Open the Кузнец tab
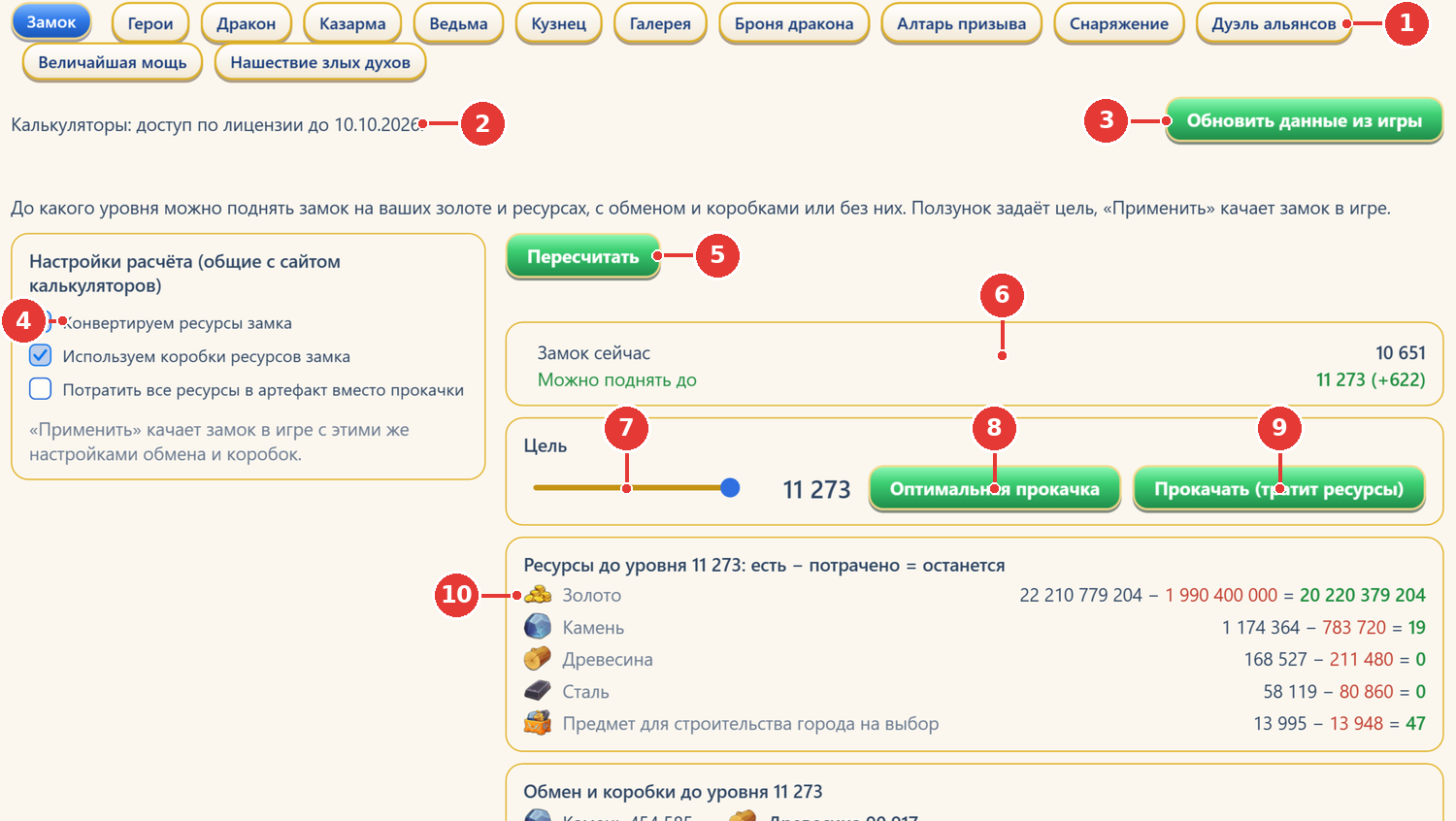This screenshot has height=821, width=1456. coord(559,23)
